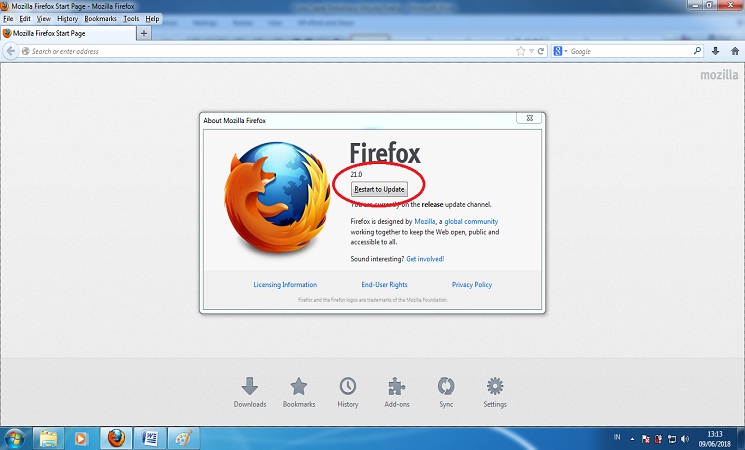The width and height of the screenshot is (745, 450).
Task: Click the network tray icon
Action: click(x=672, y=439)
